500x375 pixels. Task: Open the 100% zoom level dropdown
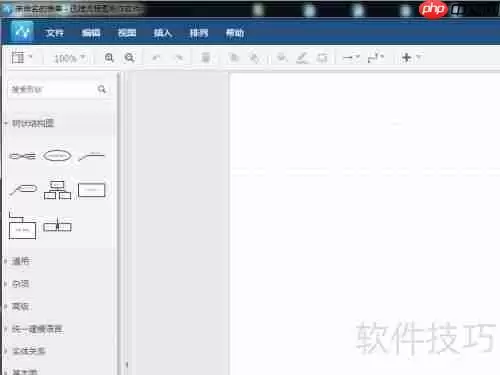(69, 59)
